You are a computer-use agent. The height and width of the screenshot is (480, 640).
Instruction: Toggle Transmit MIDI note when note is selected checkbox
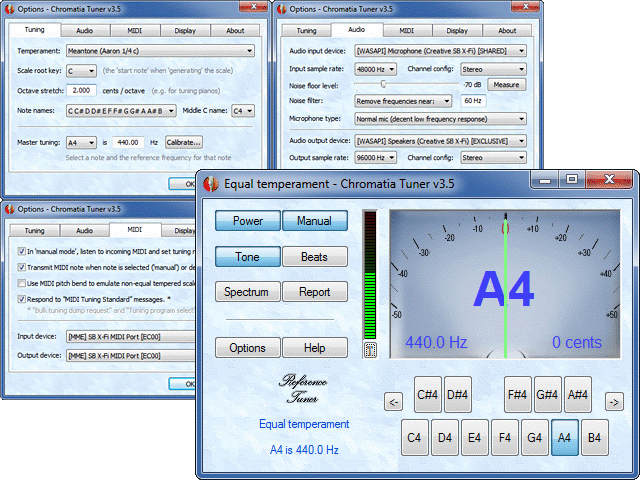(x=21, y=267)
